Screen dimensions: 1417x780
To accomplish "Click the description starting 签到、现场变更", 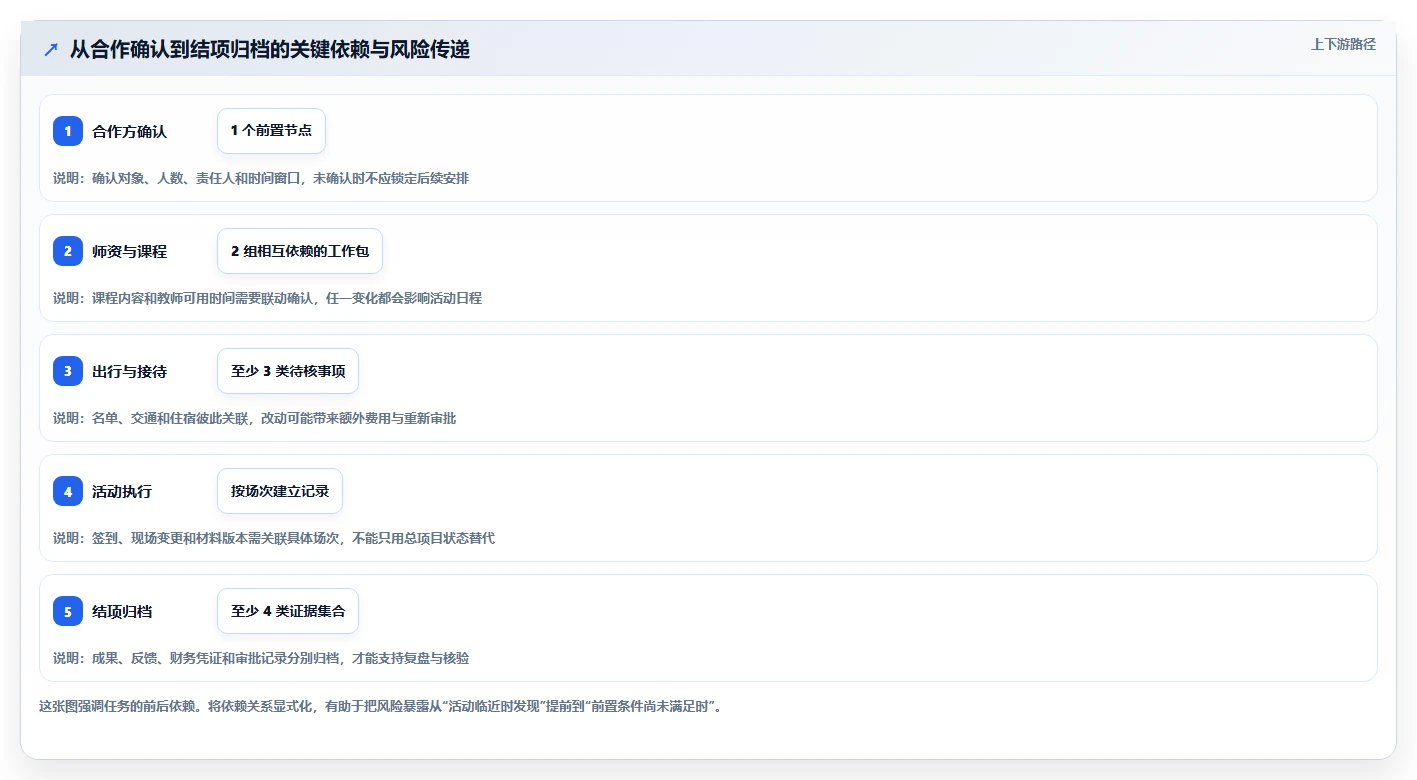I will click(x=274, y=538).
